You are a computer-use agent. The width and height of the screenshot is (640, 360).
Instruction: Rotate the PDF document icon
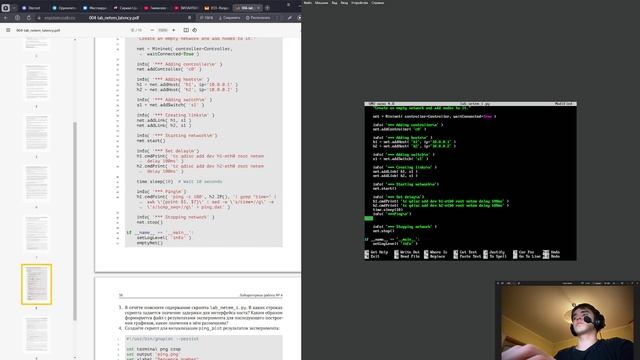click(x=195, y=30)
